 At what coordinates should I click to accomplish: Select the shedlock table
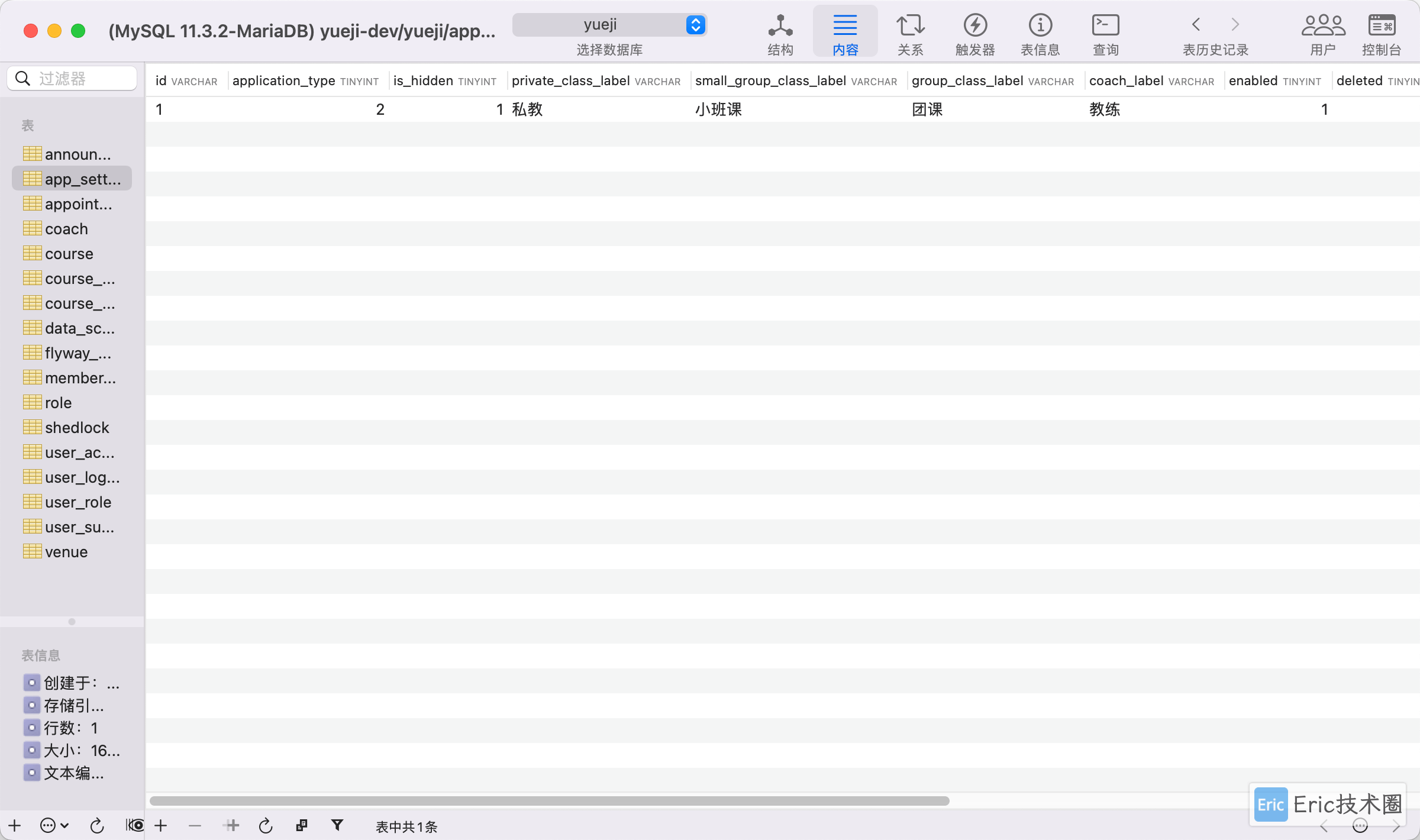(x=72, y=427)
